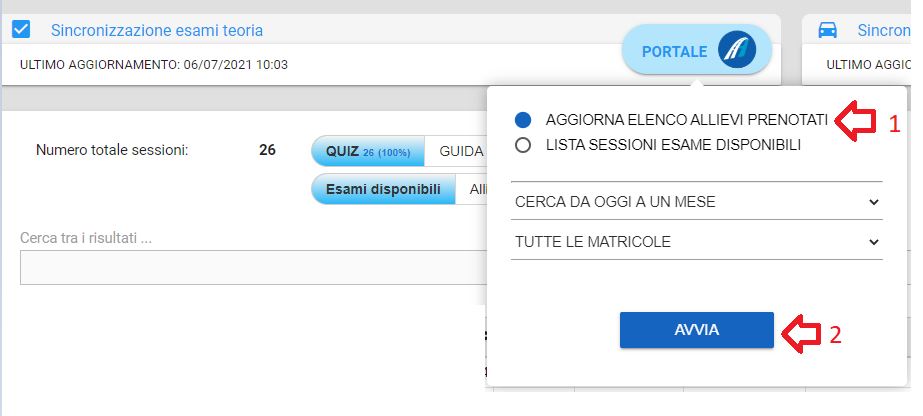Click the blue car icon
Viewport: 923px width, 416px height.
click(827, 30)
